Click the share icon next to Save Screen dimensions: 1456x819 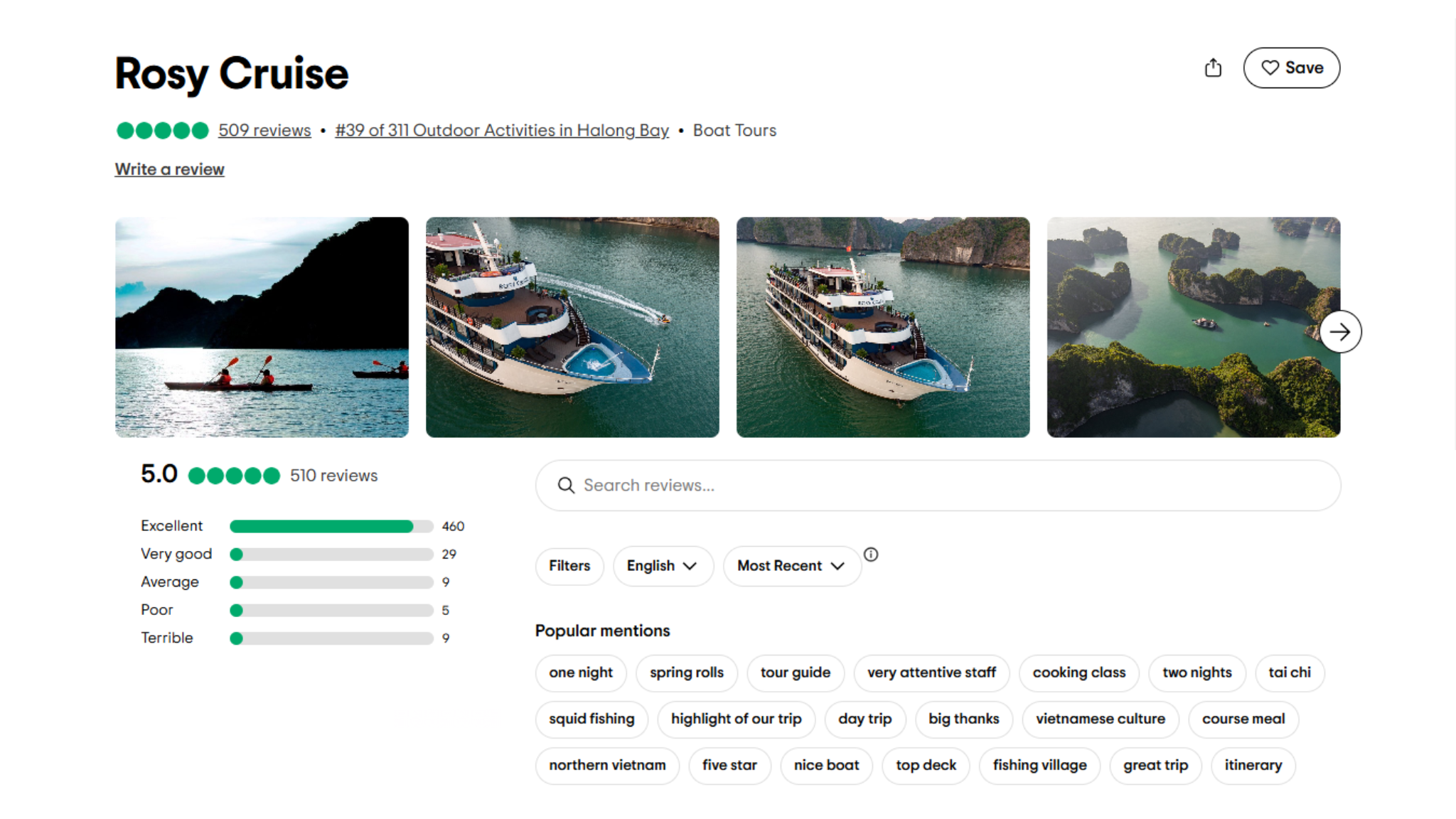pyautogui.click(x=1214, y=68)
